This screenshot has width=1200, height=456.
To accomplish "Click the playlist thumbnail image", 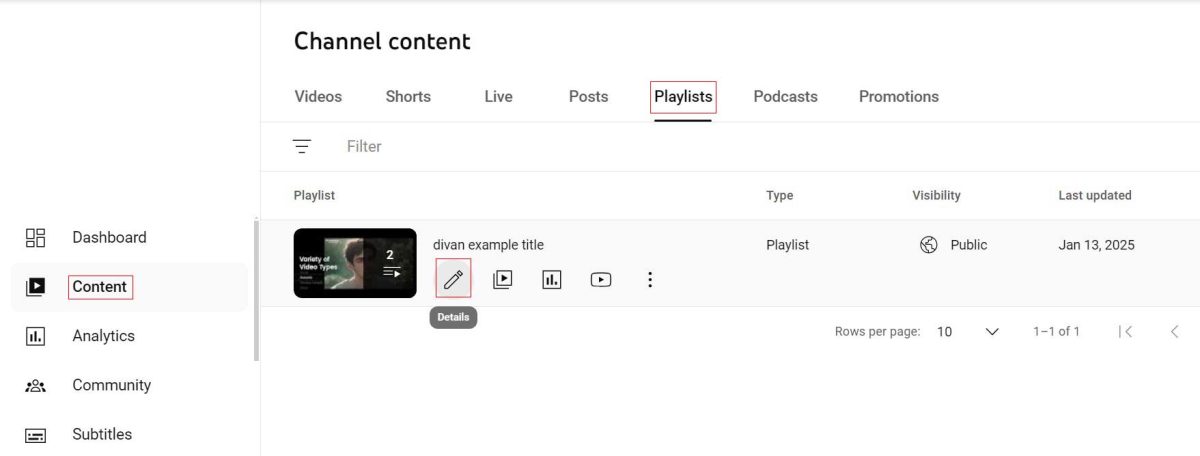I will (355, 263).
